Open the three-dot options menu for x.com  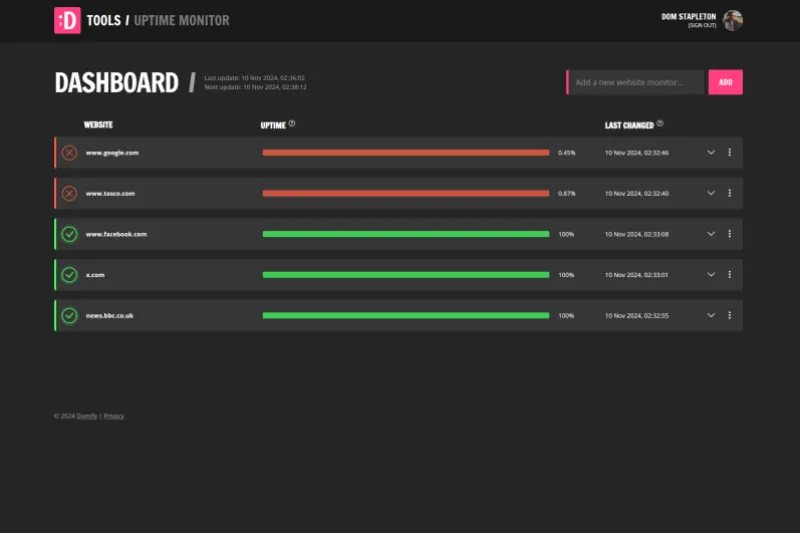730,274
